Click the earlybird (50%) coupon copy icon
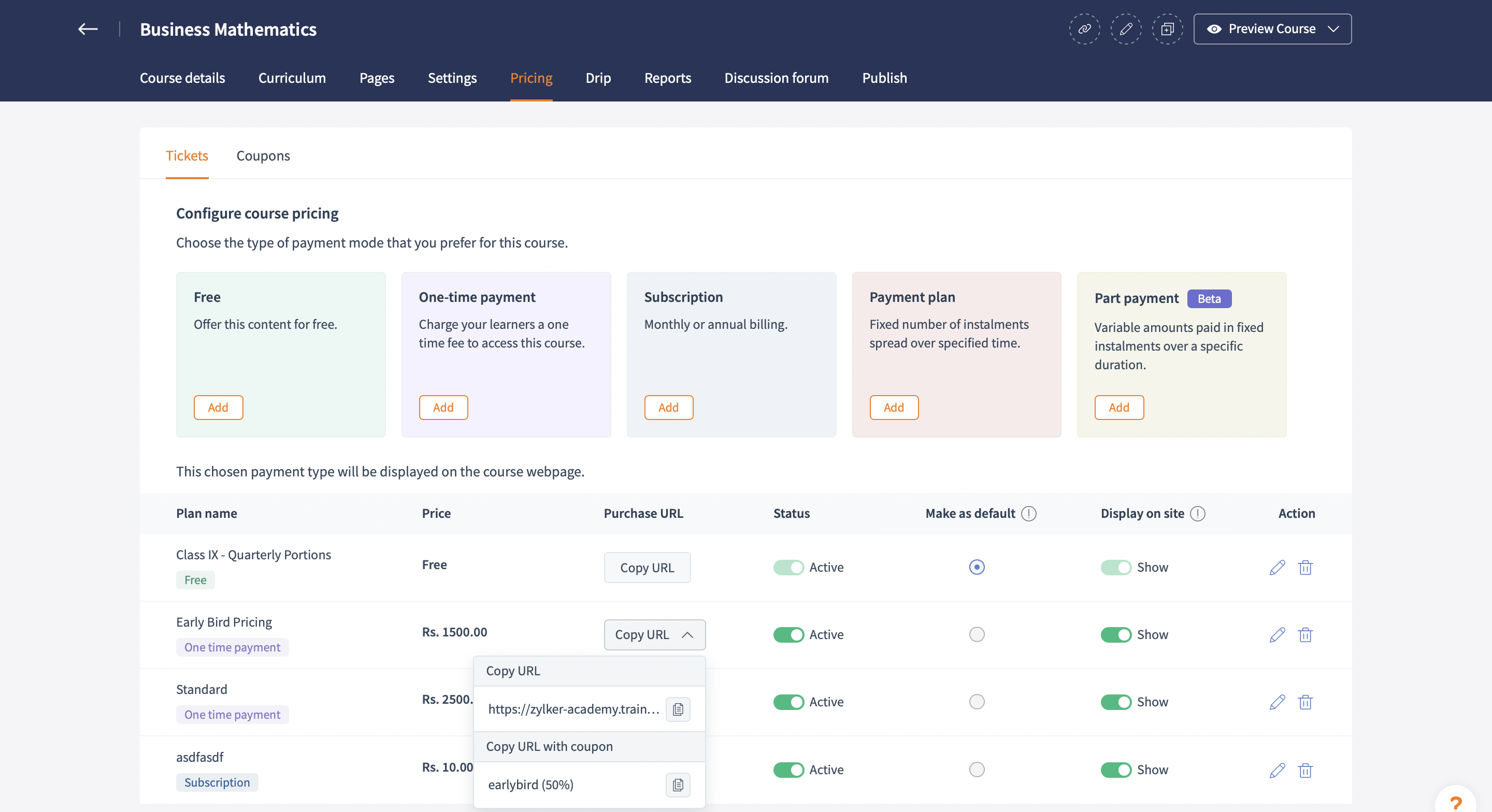The image size is (1492, 812). [x=678, y=784]
